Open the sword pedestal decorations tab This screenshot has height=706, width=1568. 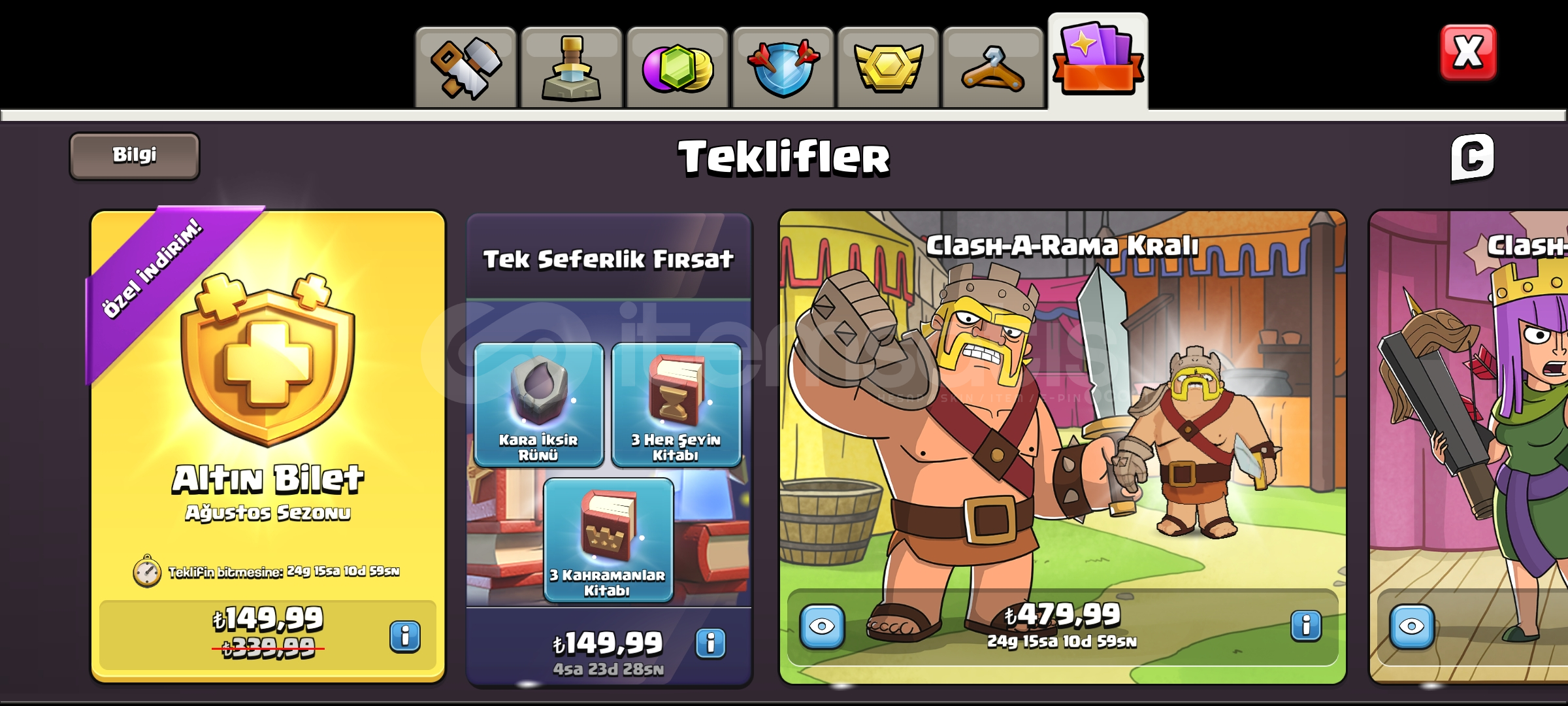coord(572,67)
